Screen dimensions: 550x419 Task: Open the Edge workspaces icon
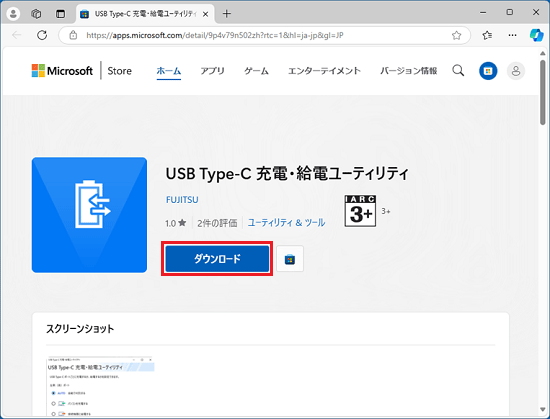[x=36, y=14]
